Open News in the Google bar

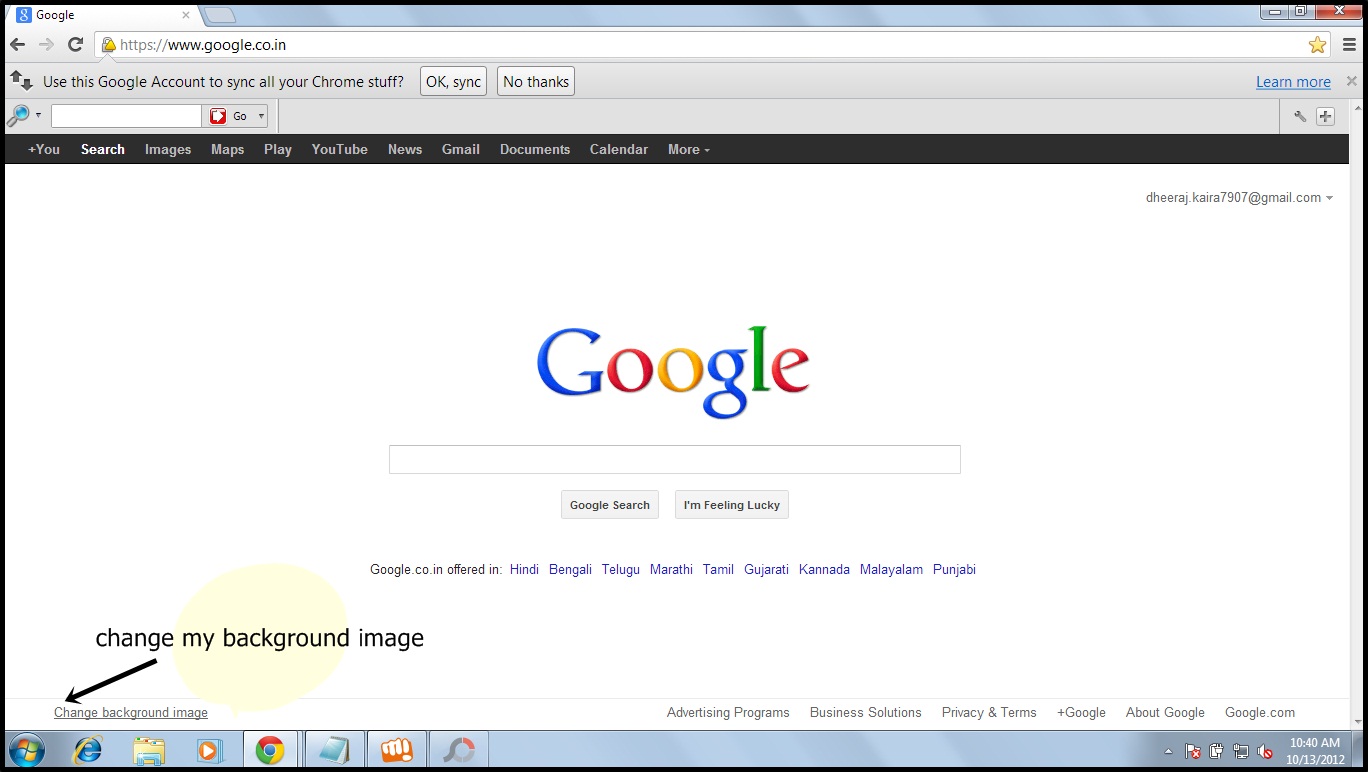point(405,149)
